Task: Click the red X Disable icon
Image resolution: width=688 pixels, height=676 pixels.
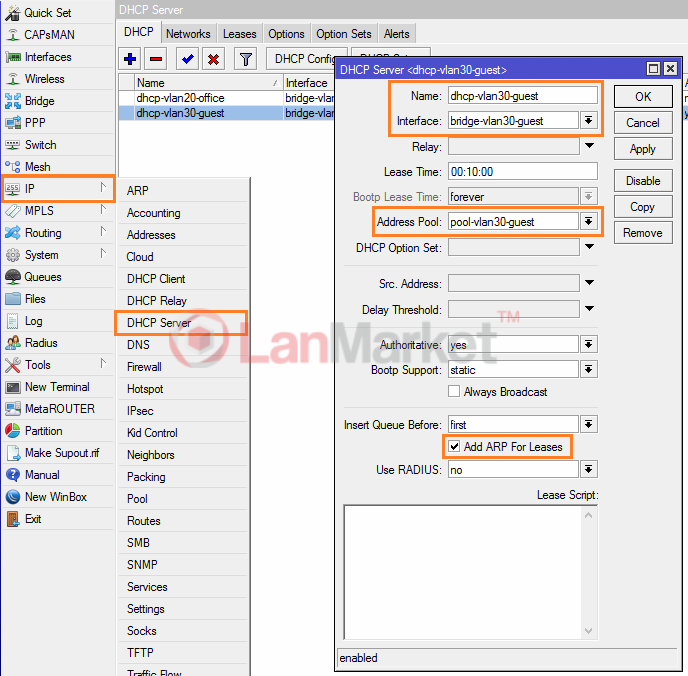Action: (x=213, y=59)
